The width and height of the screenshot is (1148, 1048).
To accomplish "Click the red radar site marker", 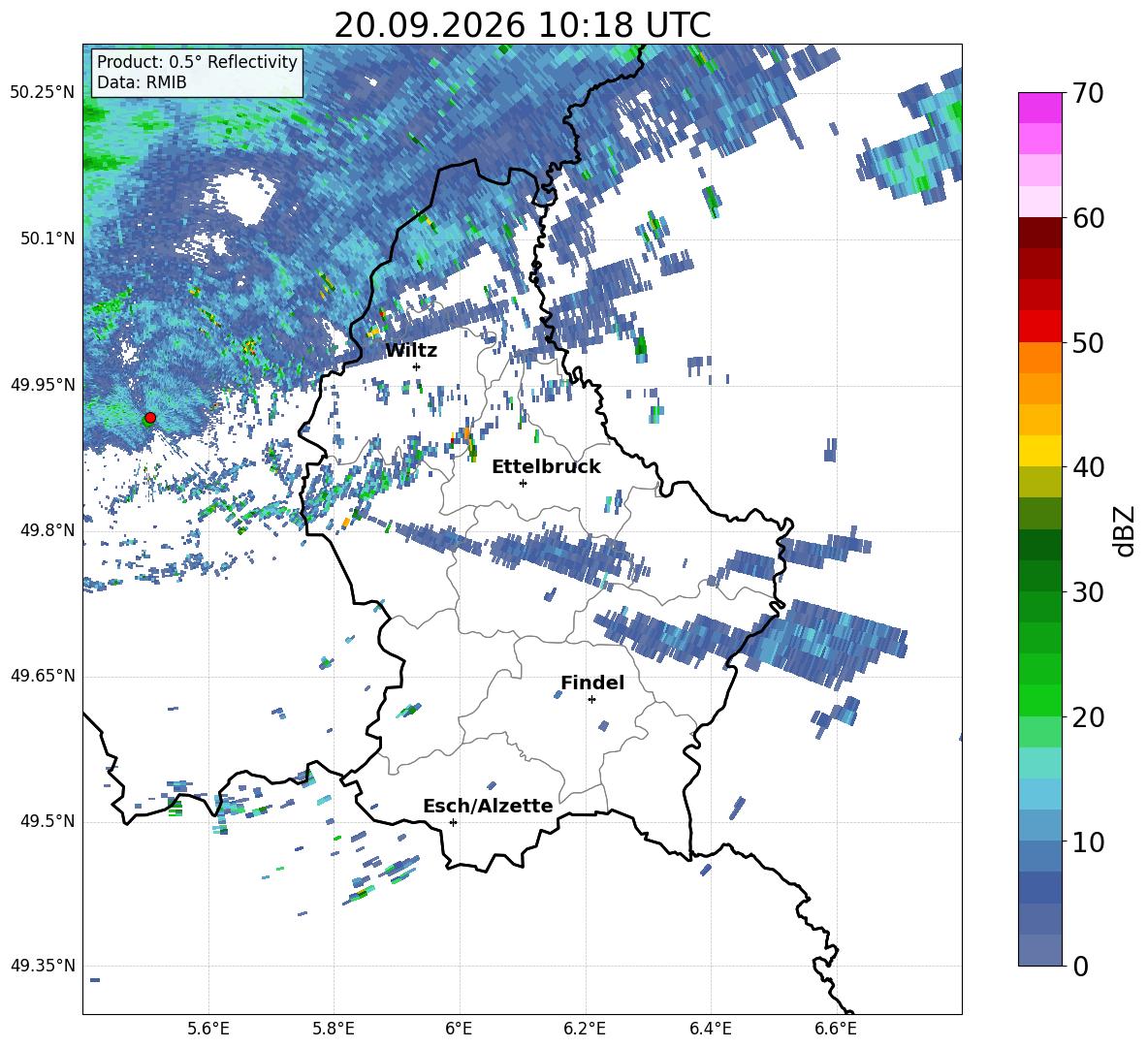I will pyautogui.click(x=150, y=418).
